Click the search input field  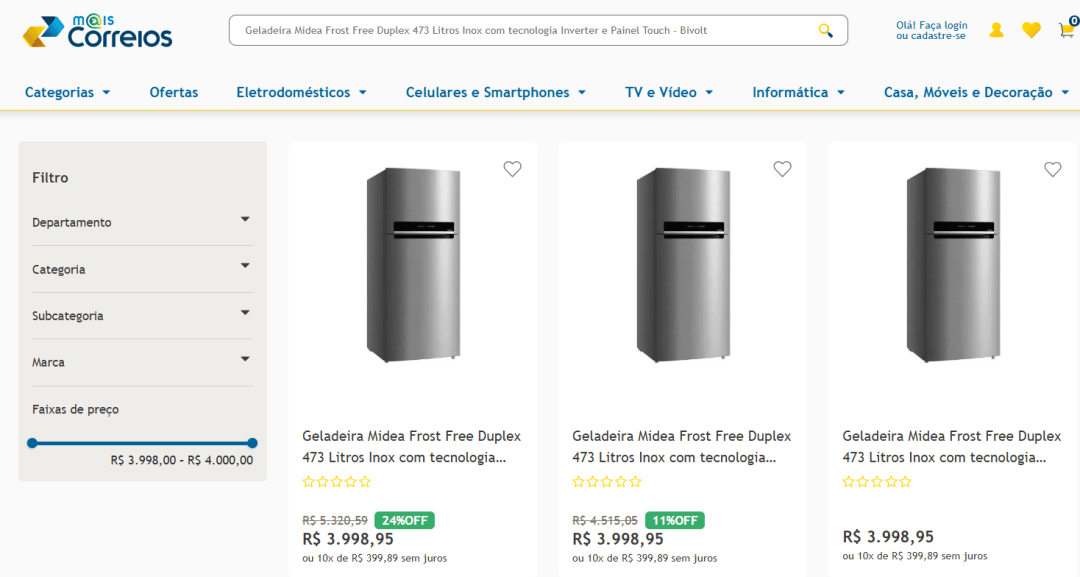pyautogui.click(x=520, y=31)
